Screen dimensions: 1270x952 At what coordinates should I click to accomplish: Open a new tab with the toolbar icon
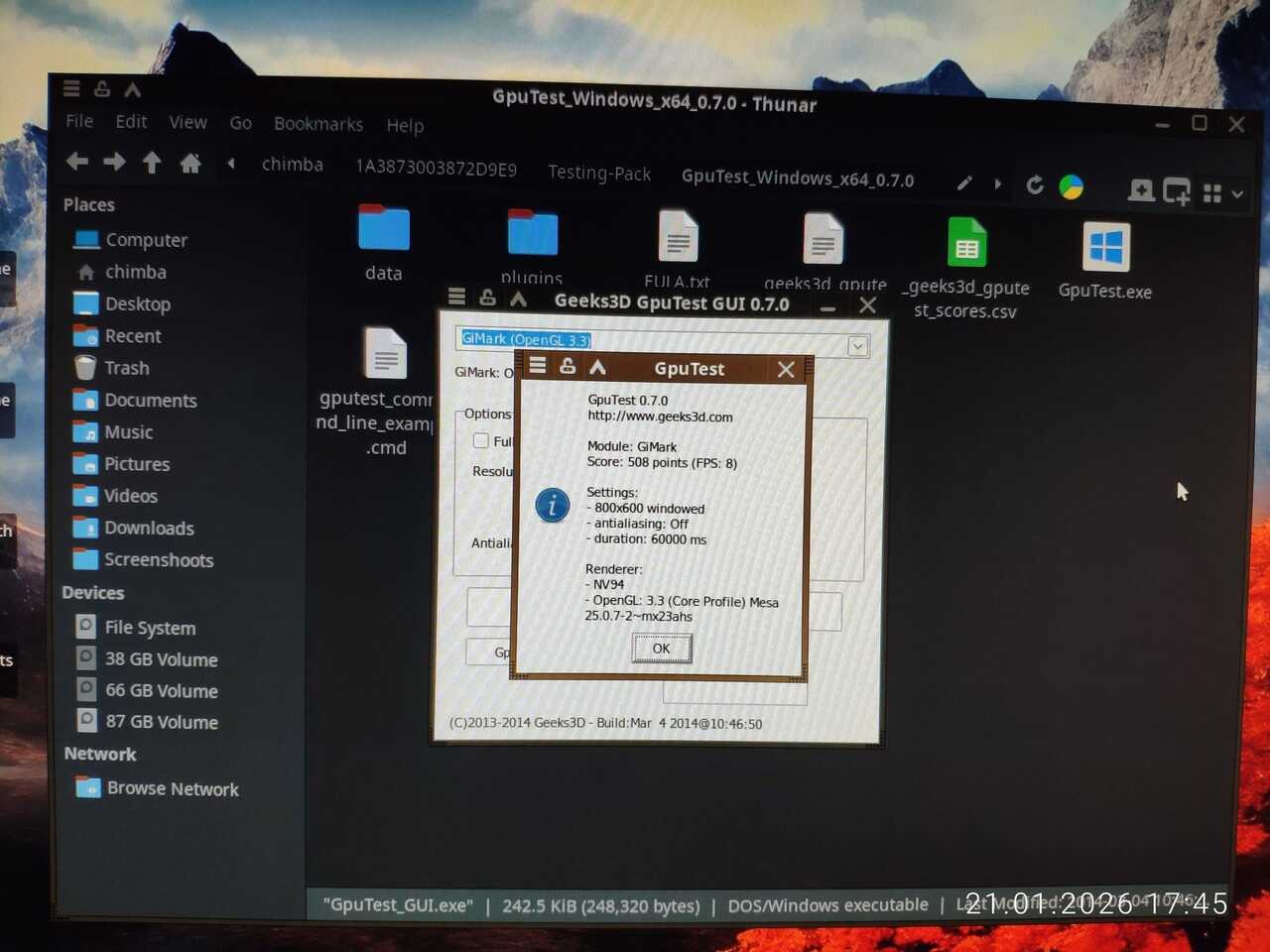click(x=1141, y=189)
